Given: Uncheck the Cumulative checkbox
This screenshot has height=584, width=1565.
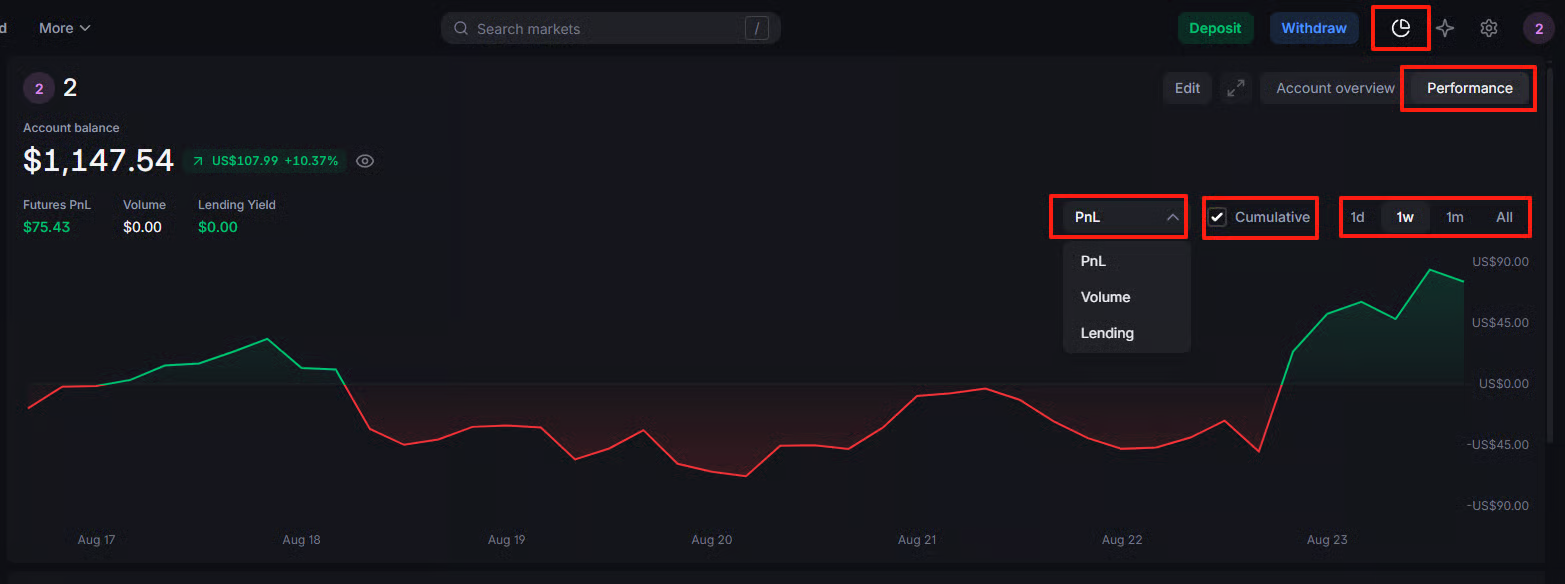Looking at the screenshot, I should (1217, 217).
